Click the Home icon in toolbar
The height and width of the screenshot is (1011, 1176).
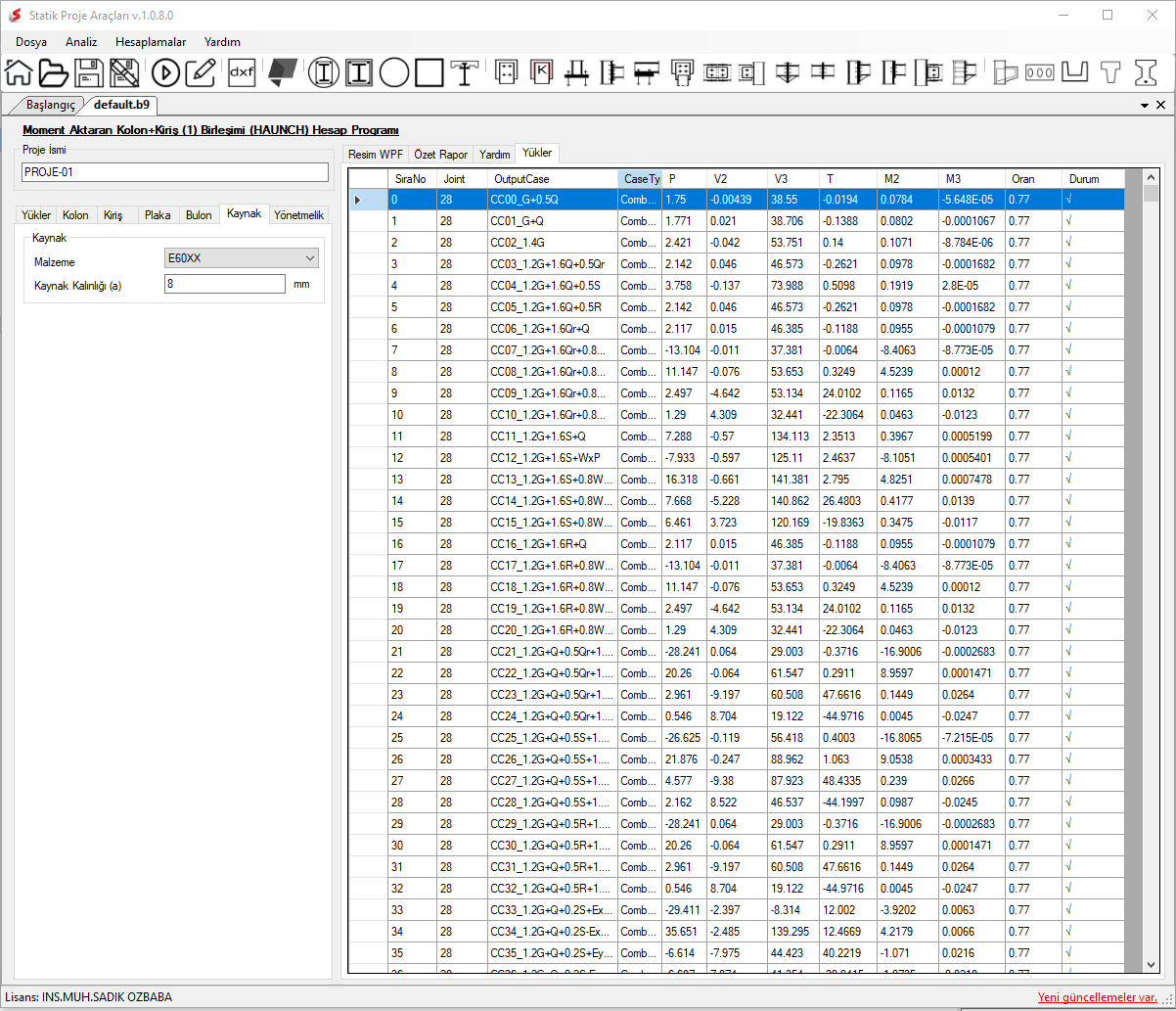point(20,72)
